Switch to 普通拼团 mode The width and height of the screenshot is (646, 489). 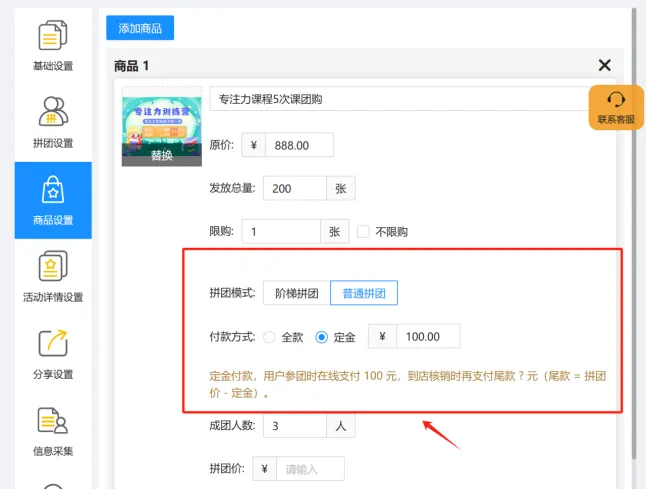pos(364,293)
